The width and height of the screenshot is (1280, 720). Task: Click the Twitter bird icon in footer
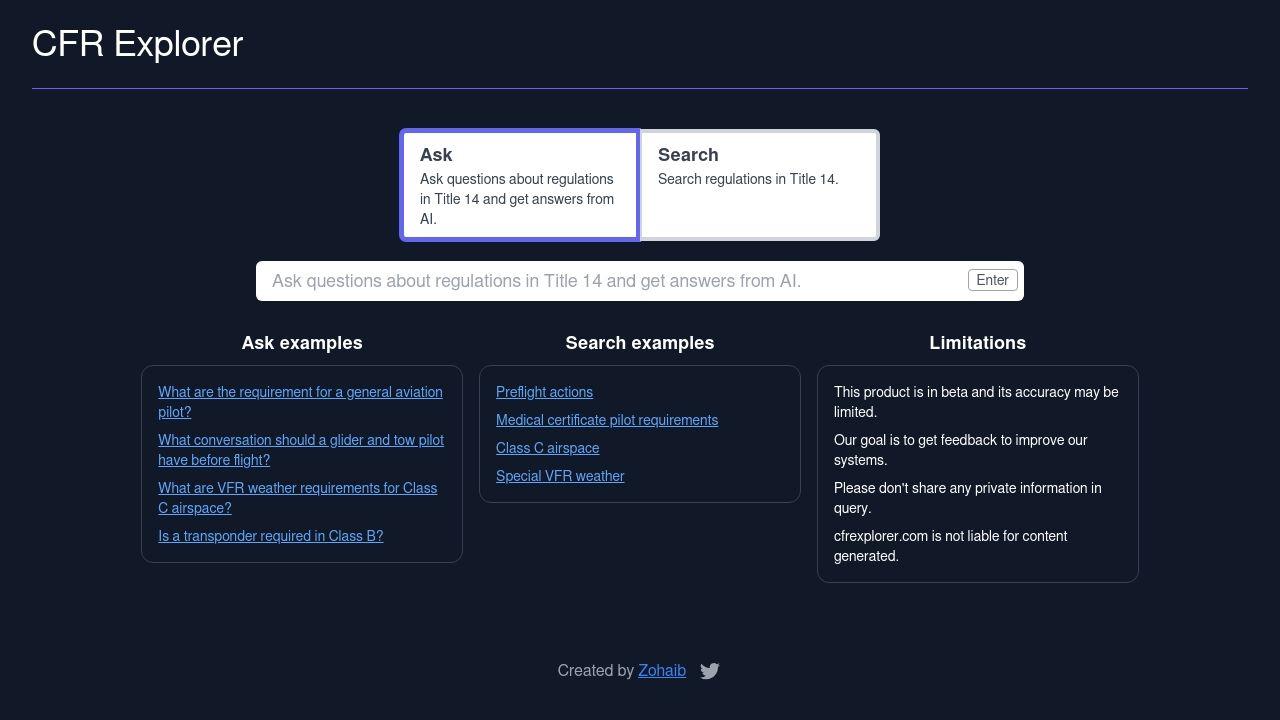[710, 670]
